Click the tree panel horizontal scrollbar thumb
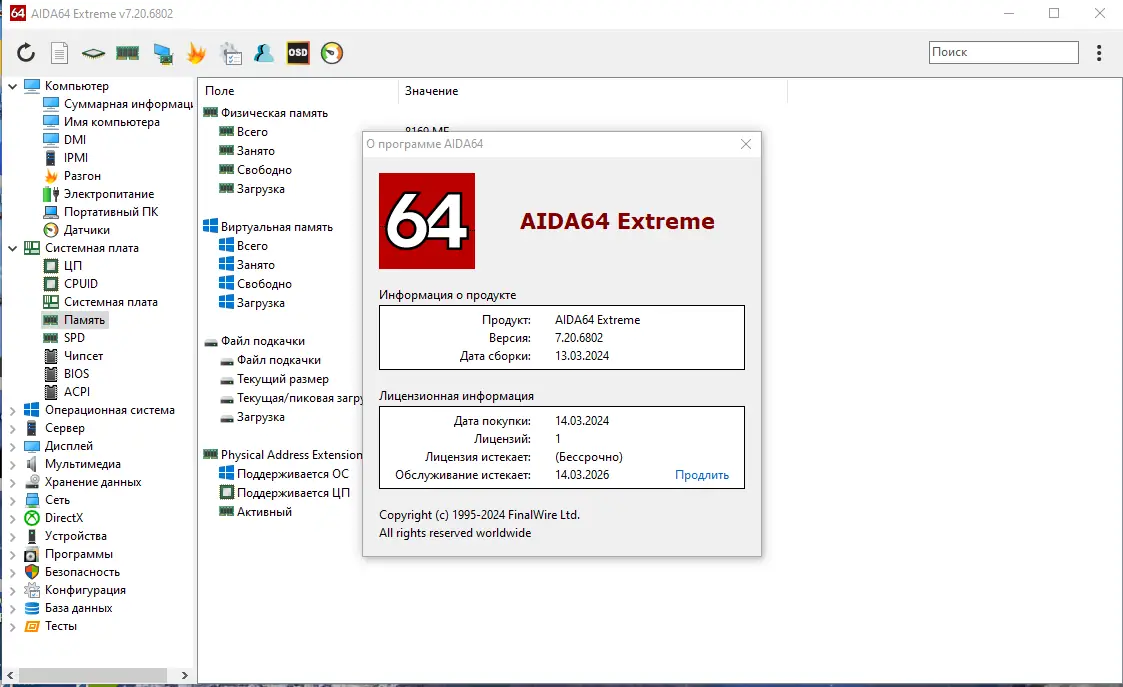 [x=92, y=675]
